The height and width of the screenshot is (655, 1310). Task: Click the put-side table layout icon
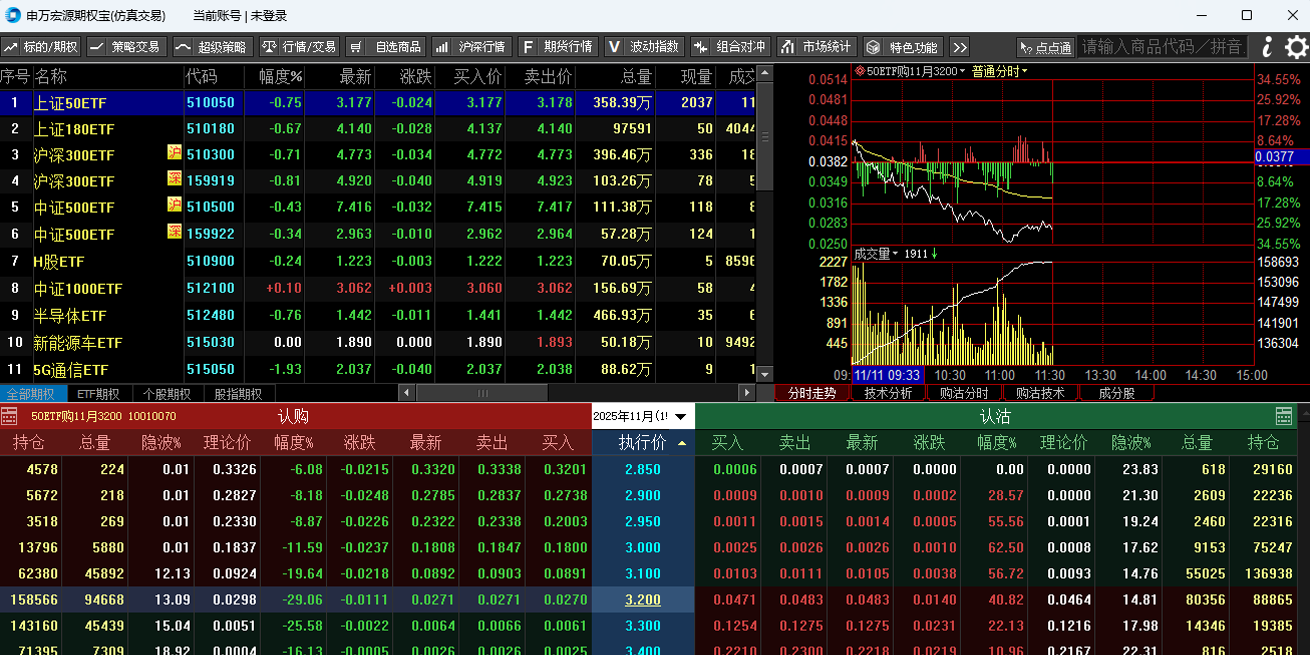(x=1285, y=416)
